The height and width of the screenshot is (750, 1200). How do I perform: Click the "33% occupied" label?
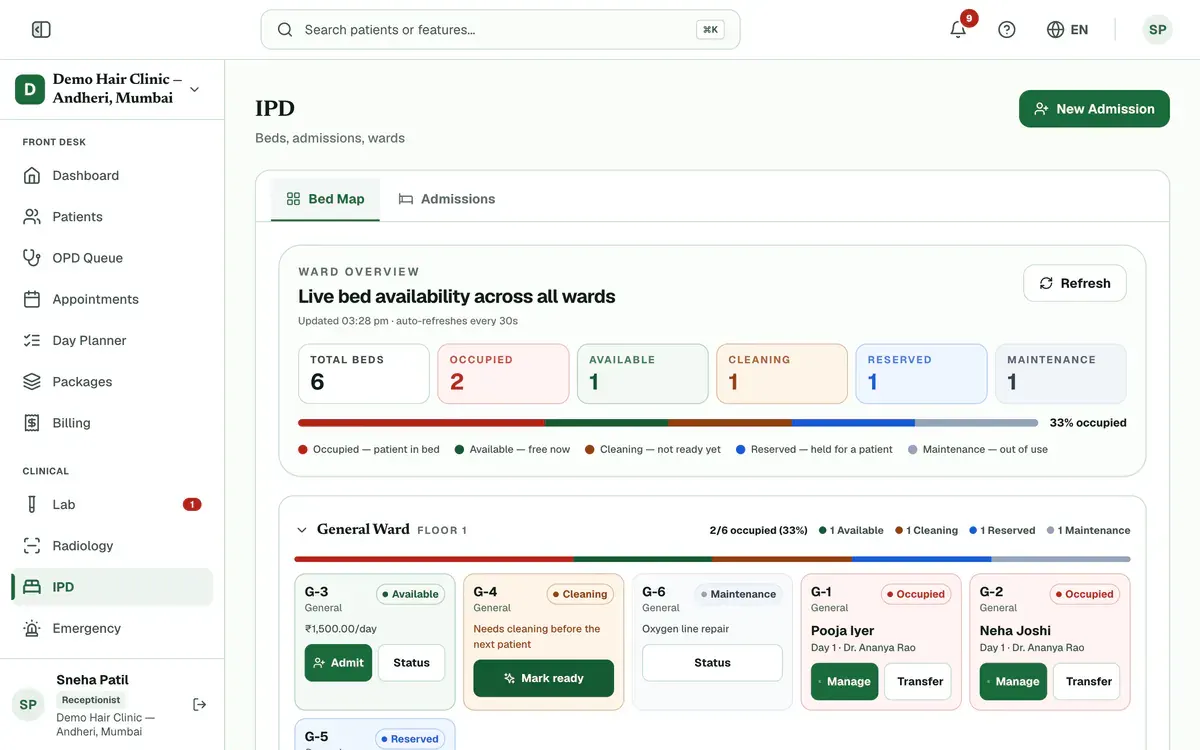[x=1088, y=423]
